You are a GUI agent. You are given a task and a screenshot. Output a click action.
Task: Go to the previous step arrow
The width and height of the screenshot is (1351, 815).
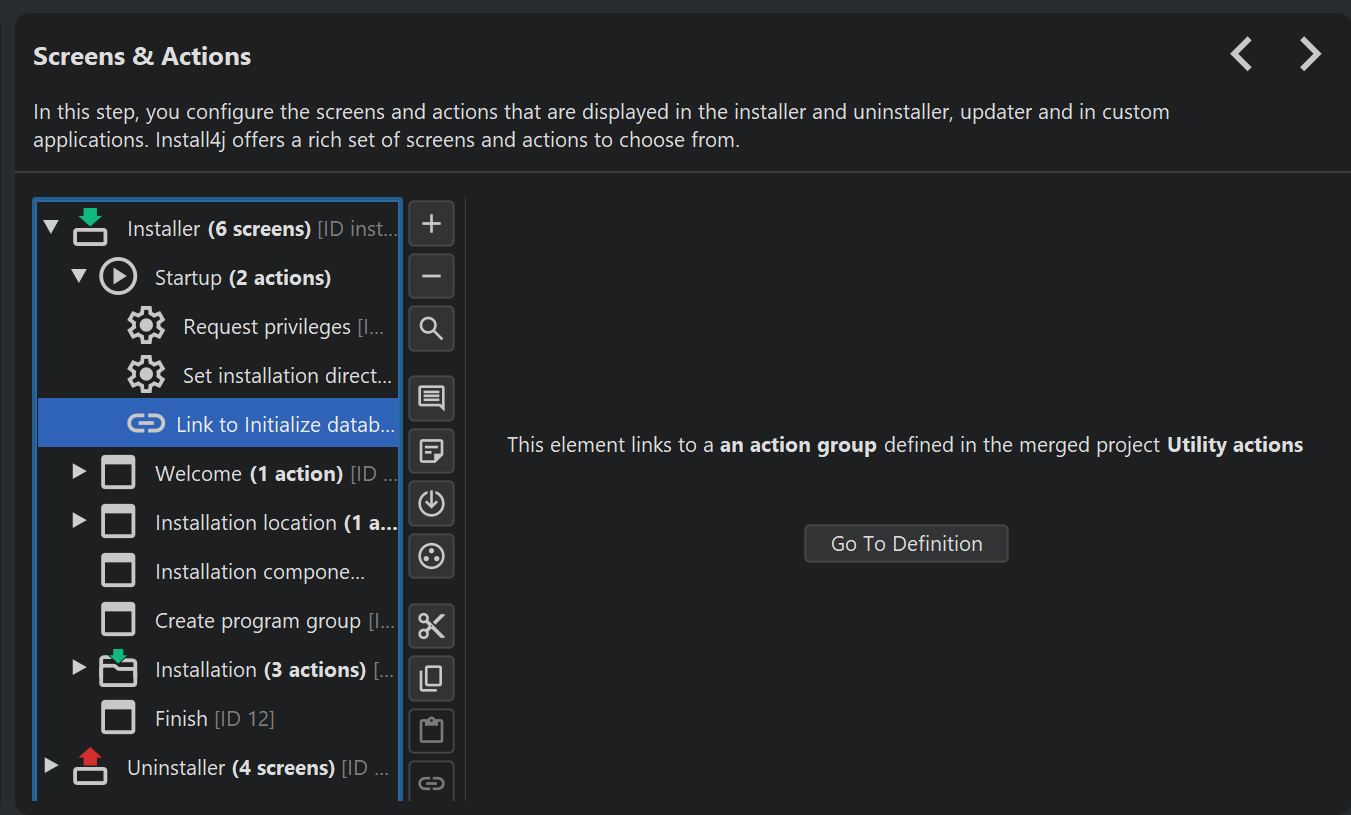point(1241,54)
